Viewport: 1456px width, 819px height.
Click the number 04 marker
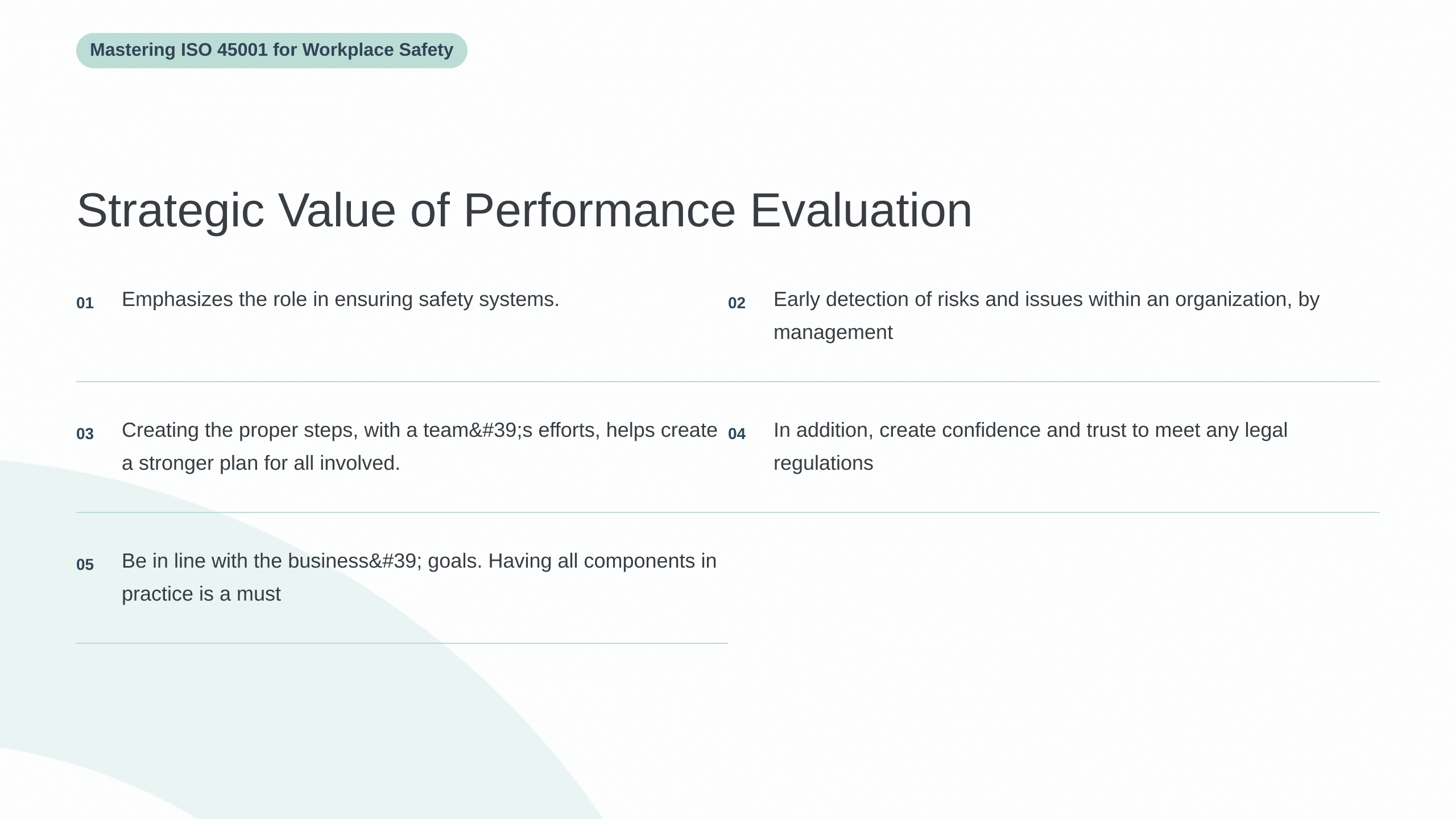coord(737,434)
